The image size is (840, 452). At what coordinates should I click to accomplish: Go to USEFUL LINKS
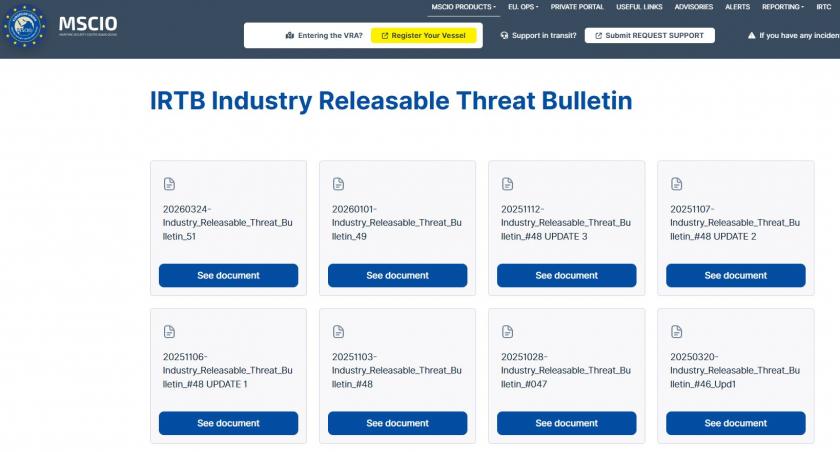639,7
